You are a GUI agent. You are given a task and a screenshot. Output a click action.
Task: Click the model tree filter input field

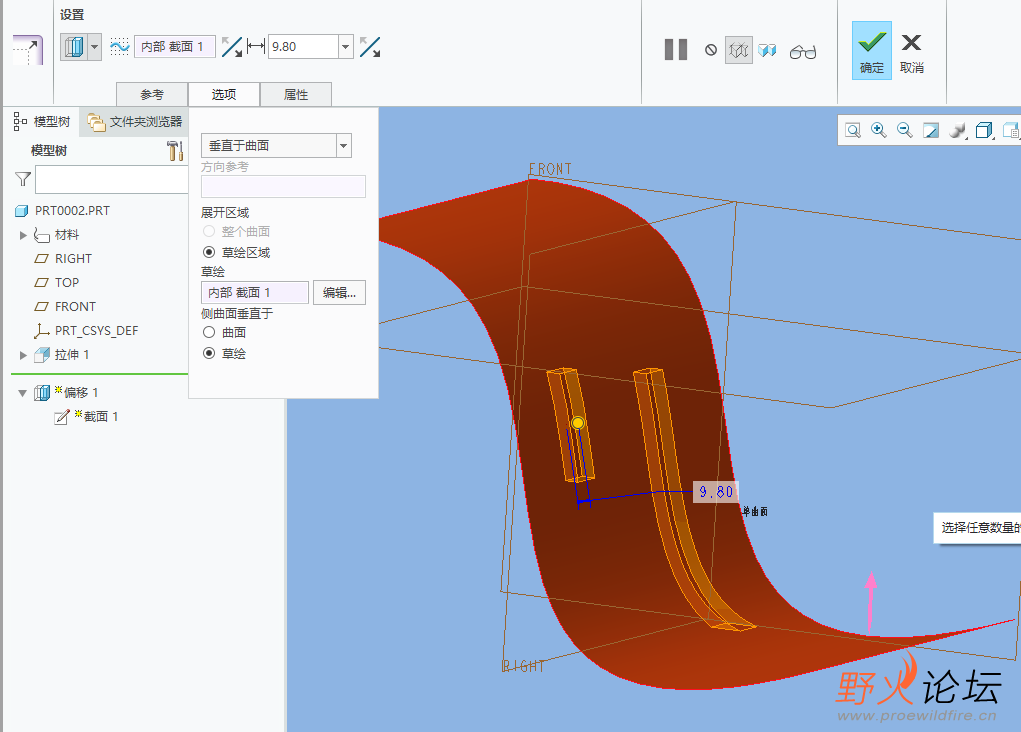tap(110, 180)
